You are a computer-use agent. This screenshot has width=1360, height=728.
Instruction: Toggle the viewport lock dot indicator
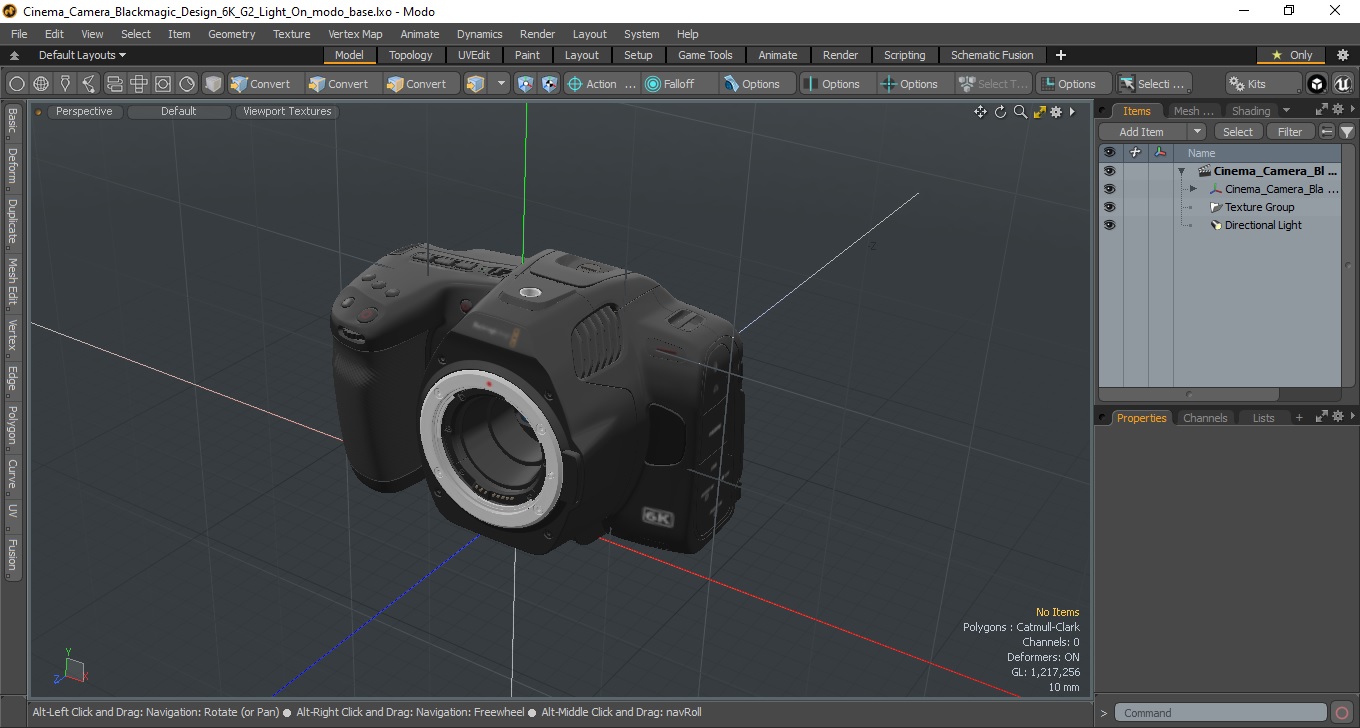coord(39,112)
